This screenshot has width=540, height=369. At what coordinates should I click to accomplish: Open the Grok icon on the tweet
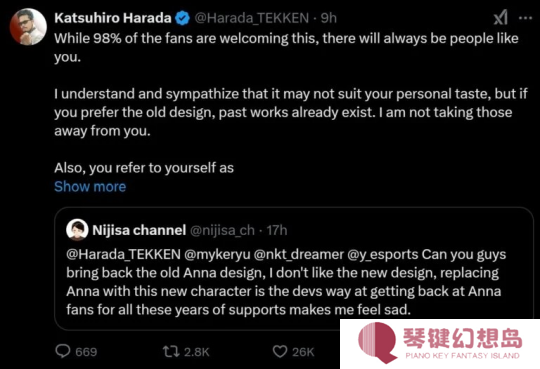click(500, 18)
